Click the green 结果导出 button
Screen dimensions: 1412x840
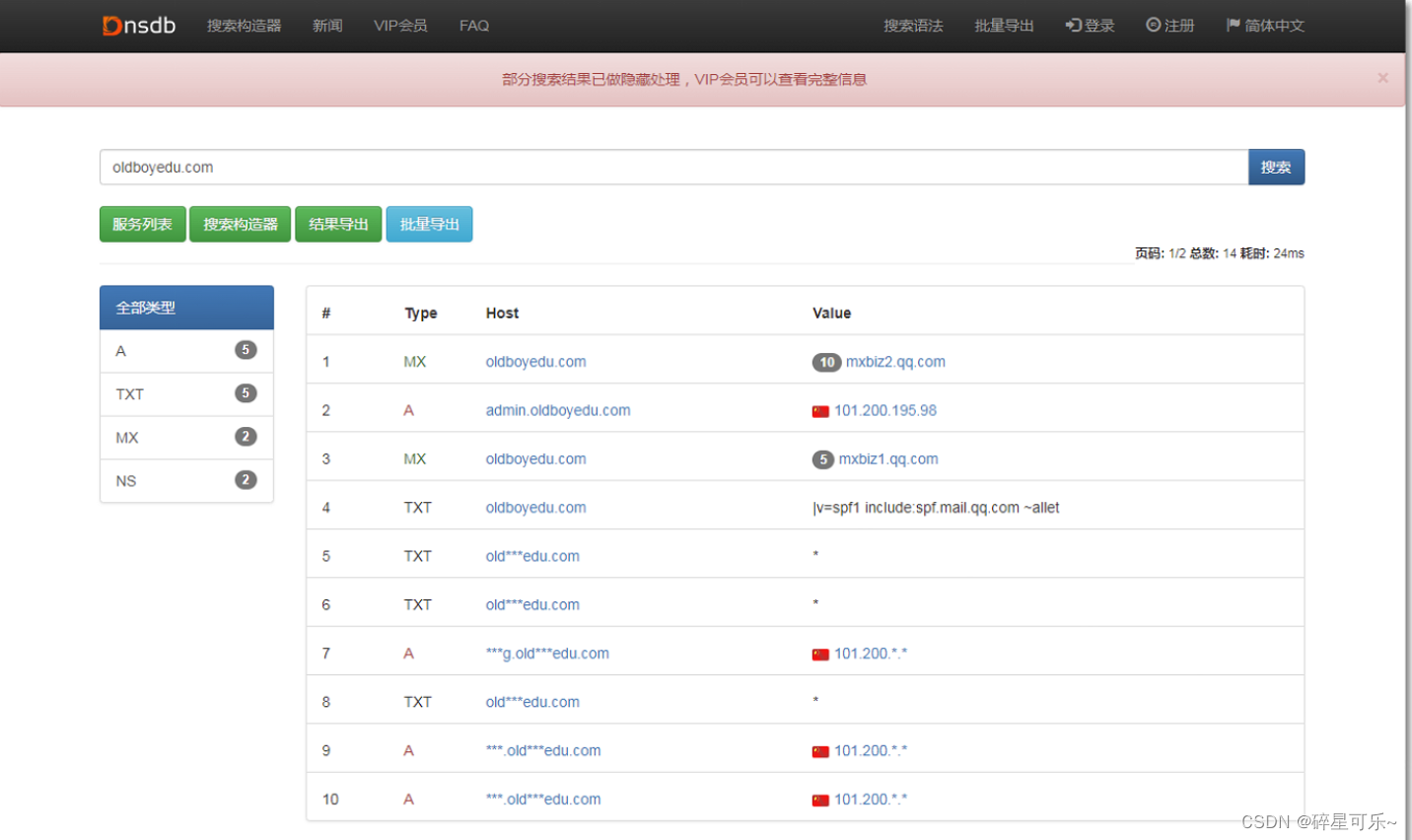(338, 225)
